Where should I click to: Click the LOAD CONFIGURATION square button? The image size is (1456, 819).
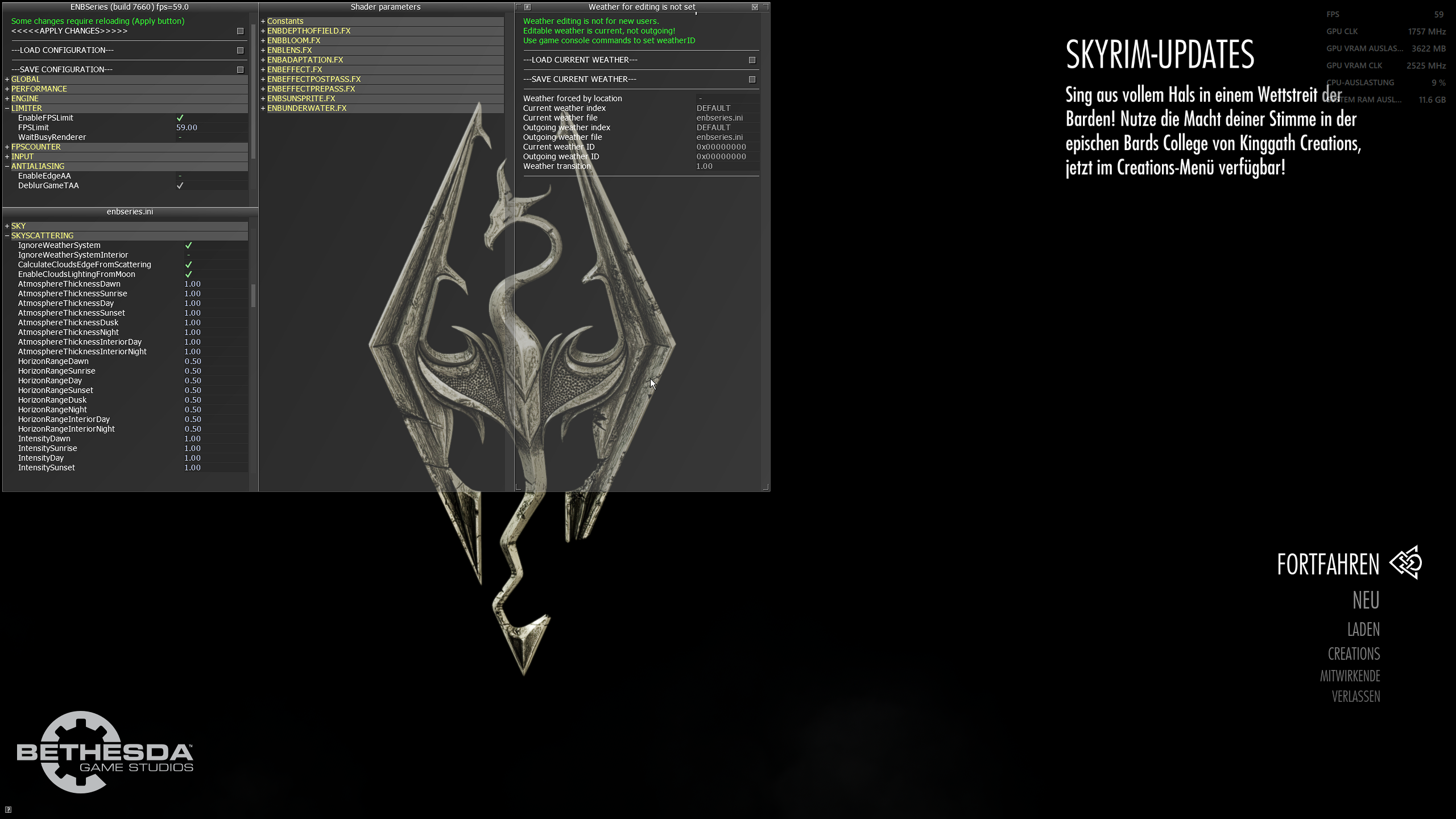click(240, 51)
